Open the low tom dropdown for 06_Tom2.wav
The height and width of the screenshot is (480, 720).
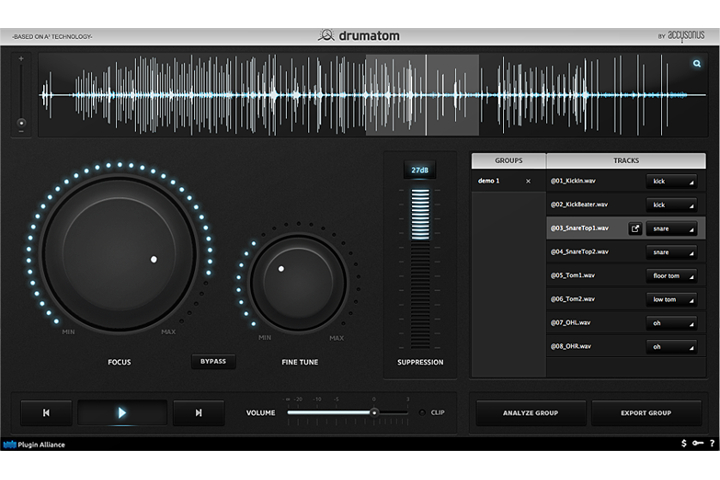click(x=669, y=299)
